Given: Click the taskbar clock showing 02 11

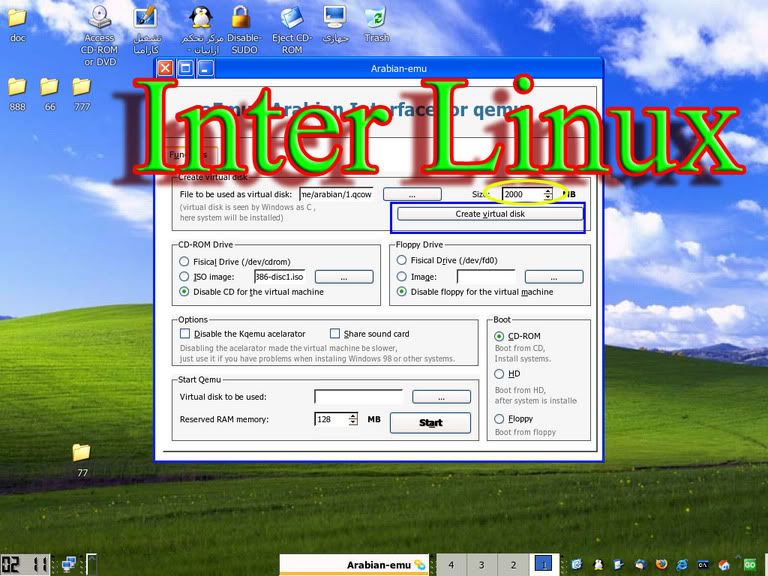Looking at the screenshot, I should [x=25, y=565].
